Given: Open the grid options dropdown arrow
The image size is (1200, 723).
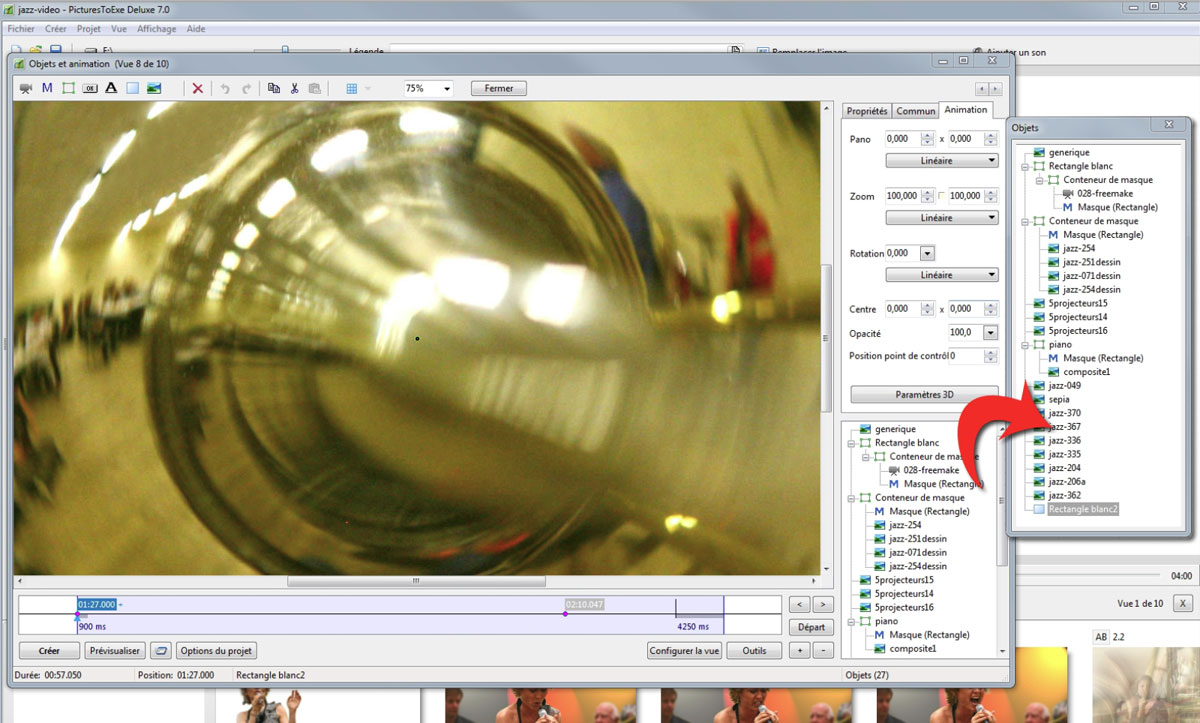Looking at the screenshot, I should point(368,88).
